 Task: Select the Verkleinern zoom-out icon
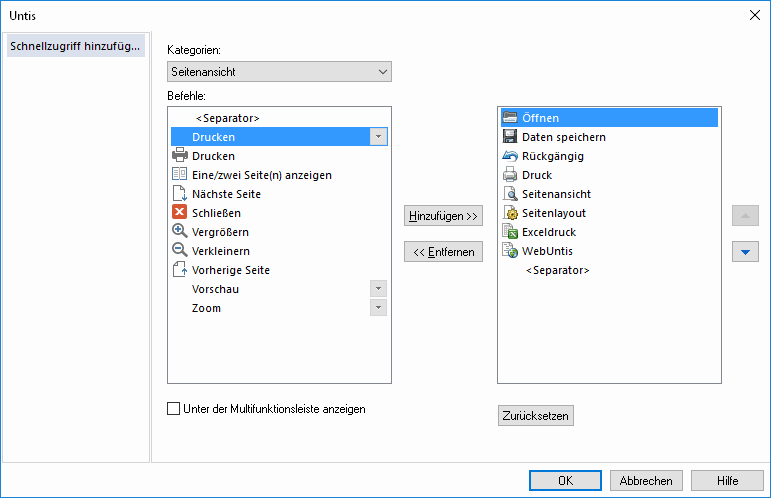[179, 250]
